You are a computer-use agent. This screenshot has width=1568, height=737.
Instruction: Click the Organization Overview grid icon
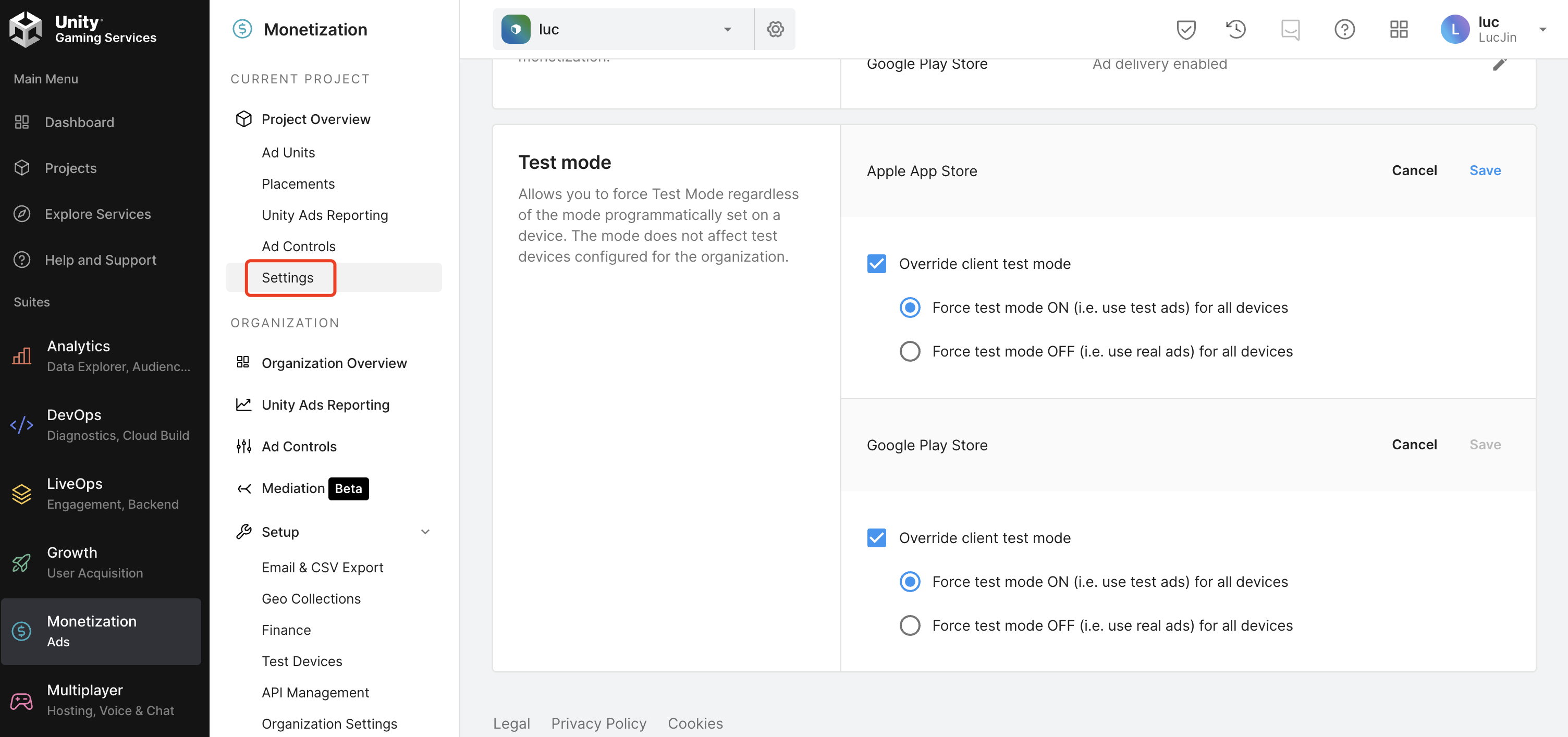tap(243, 362)
